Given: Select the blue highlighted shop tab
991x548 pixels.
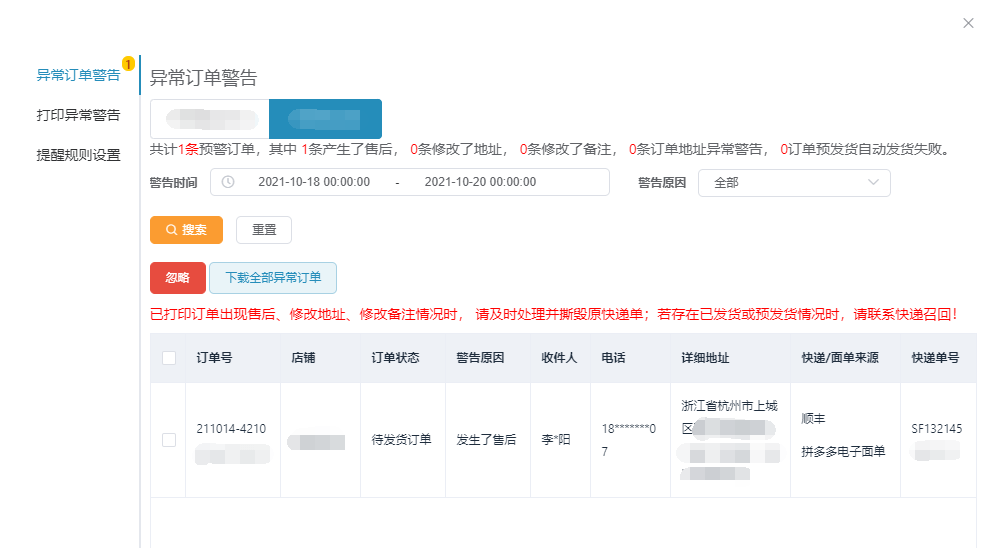Looking at the screenshot, I should click(325, 119).
